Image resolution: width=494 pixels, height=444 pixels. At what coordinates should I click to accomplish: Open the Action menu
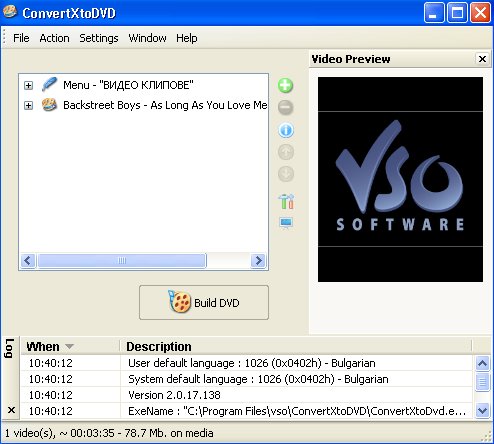click(54, 38)
